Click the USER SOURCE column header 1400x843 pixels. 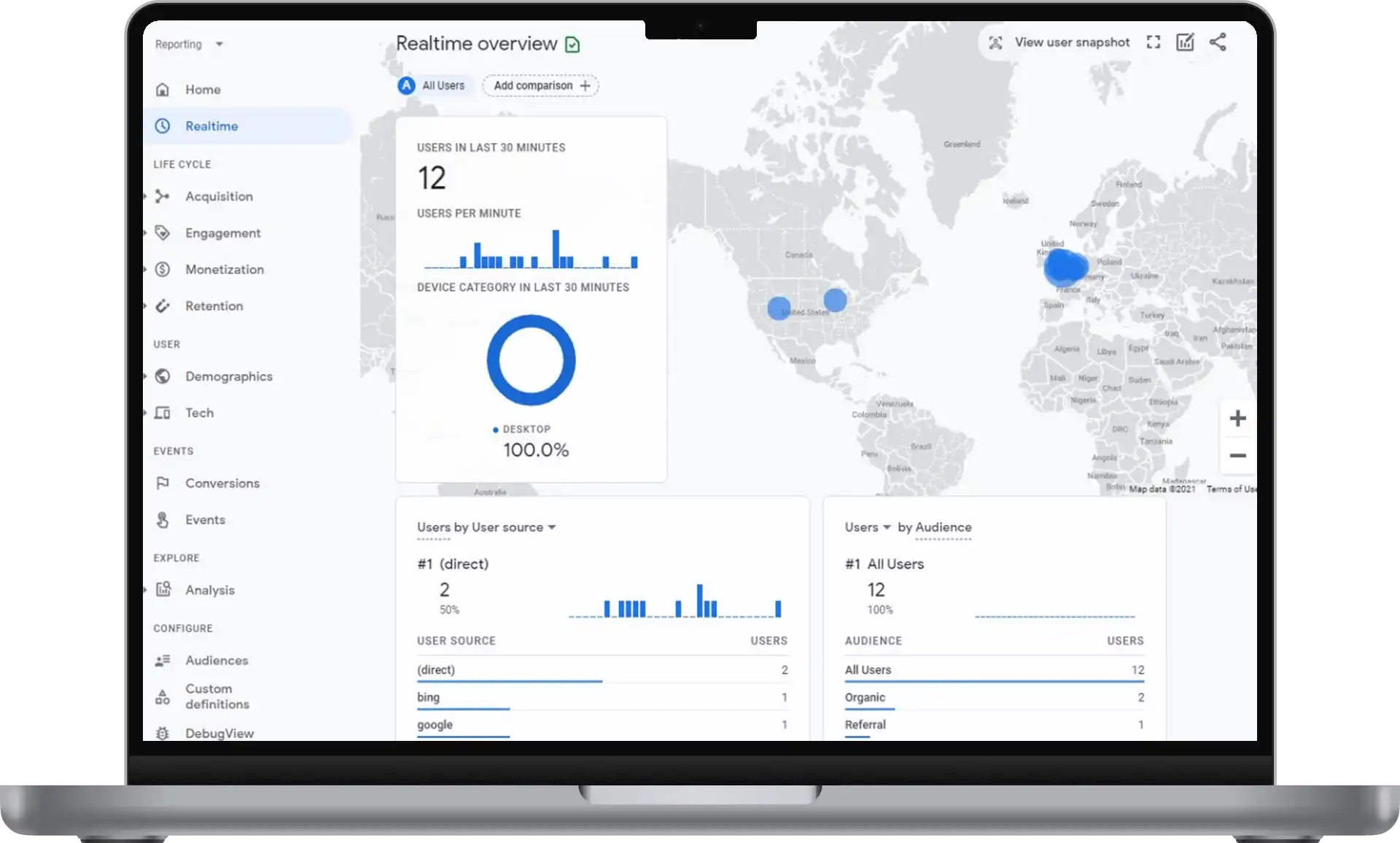tap(456, 640)
